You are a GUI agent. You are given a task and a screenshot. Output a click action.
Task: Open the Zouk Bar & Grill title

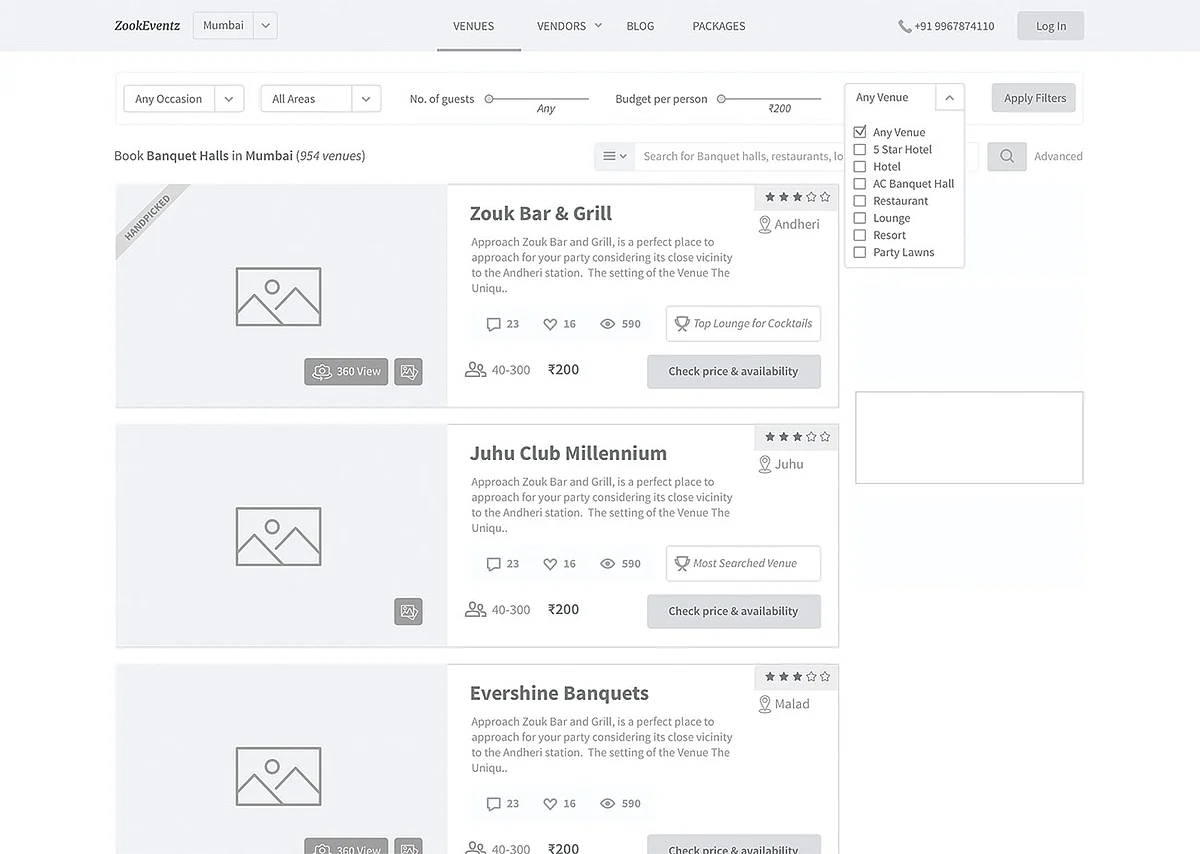coord(541,213)
